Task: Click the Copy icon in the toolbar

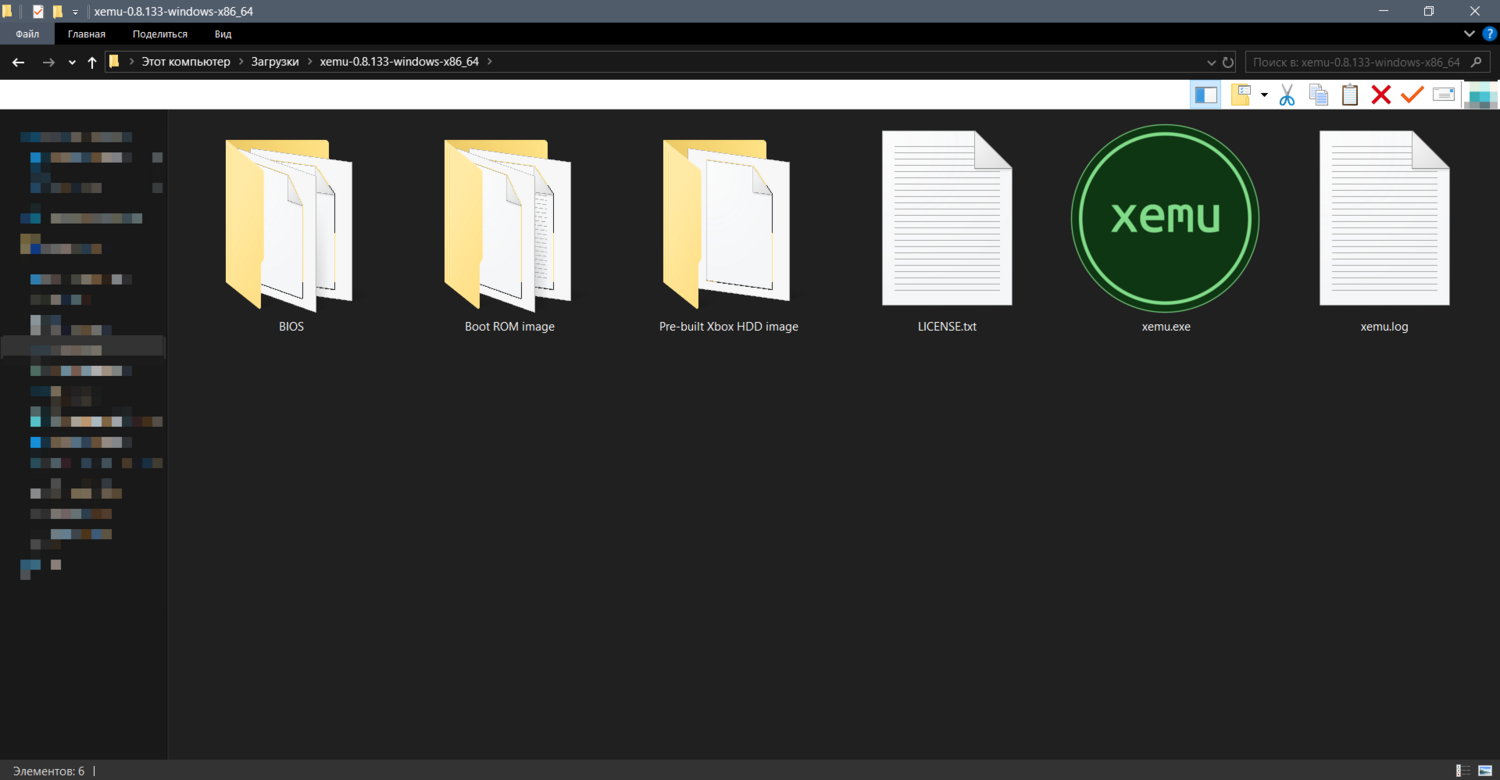Action: pyautogui.click(x=1319, y=95)
